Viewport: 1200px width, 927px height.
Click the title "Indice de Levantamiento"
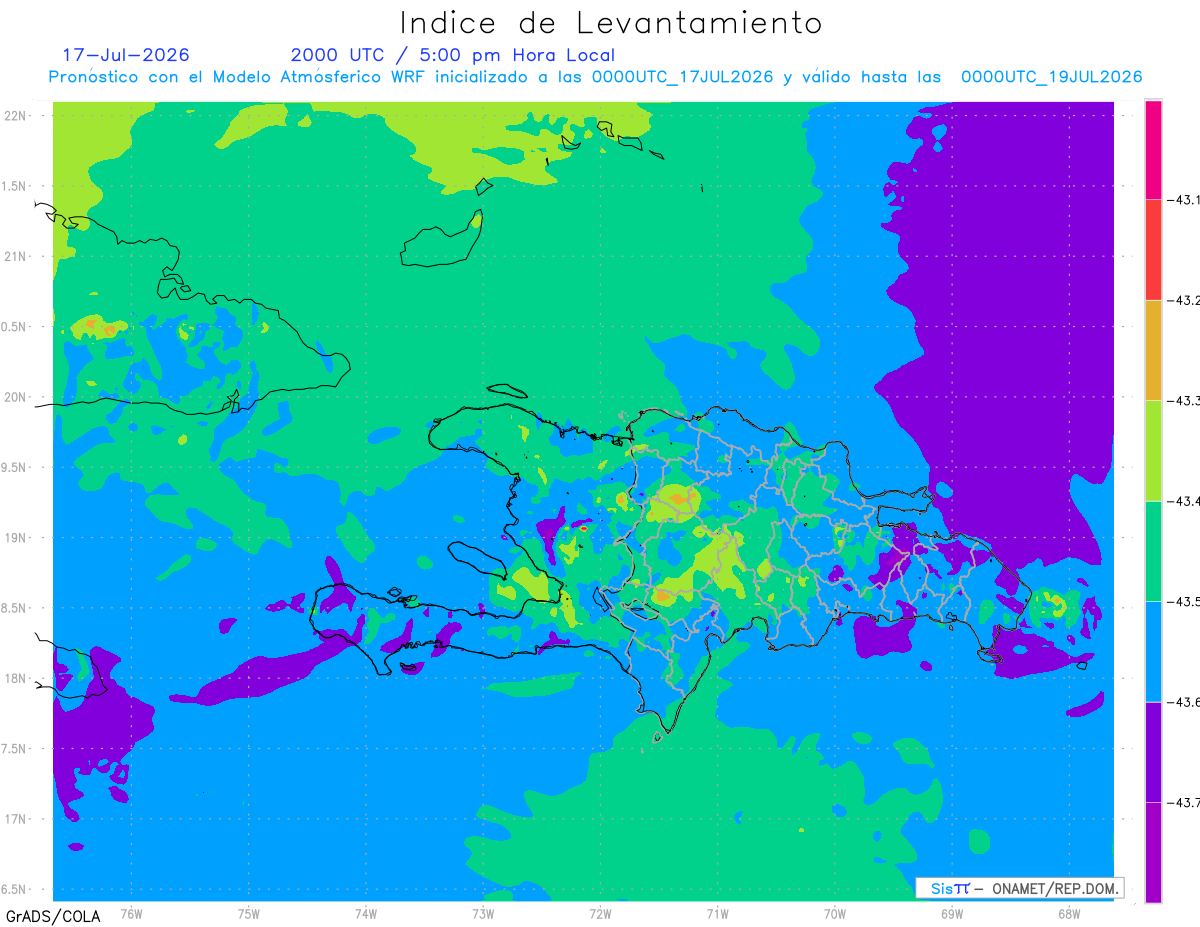[x=611, y=22]
